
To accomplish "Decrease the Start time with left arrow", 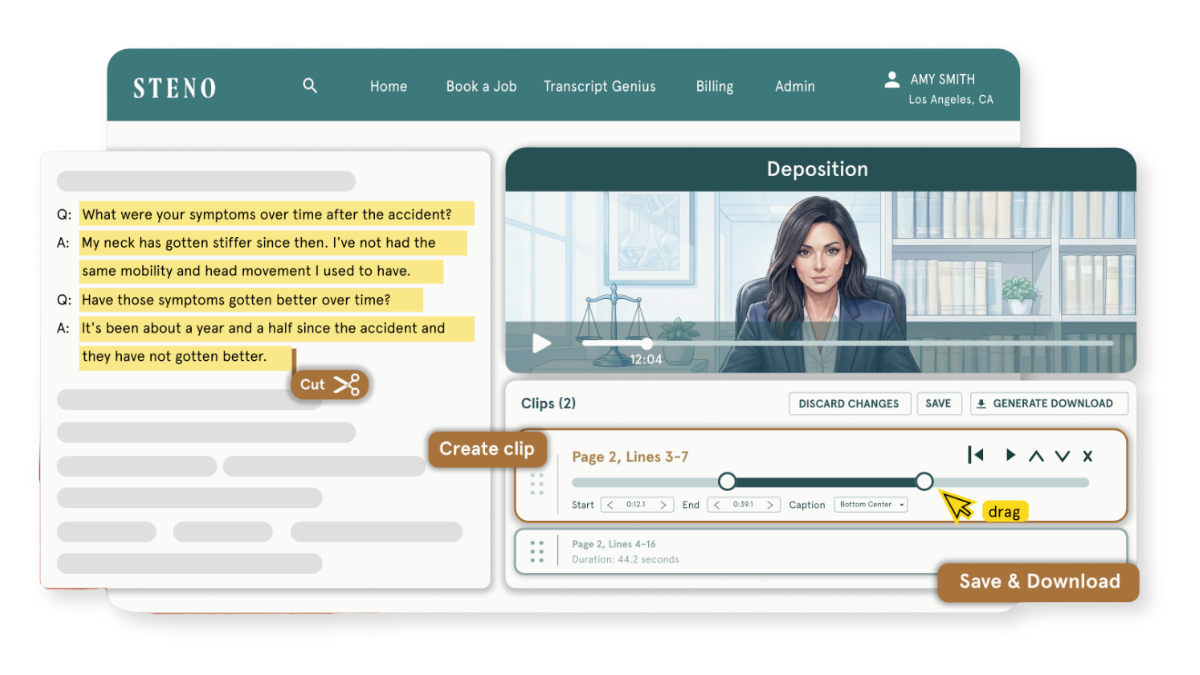I will click(611, 505).
